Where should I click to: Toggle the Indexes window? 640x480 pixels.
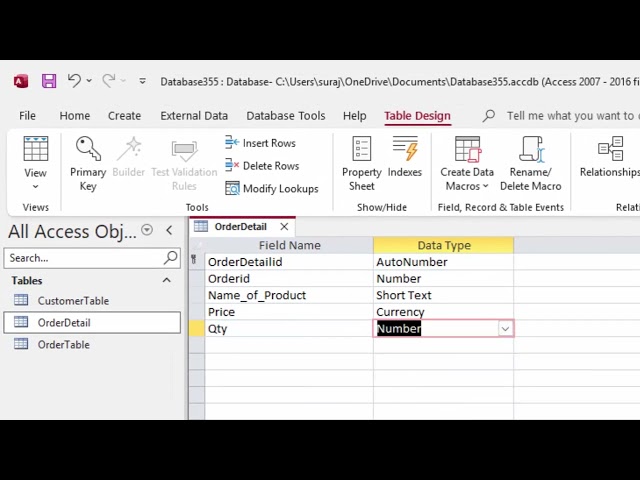[x=405, y=157]
